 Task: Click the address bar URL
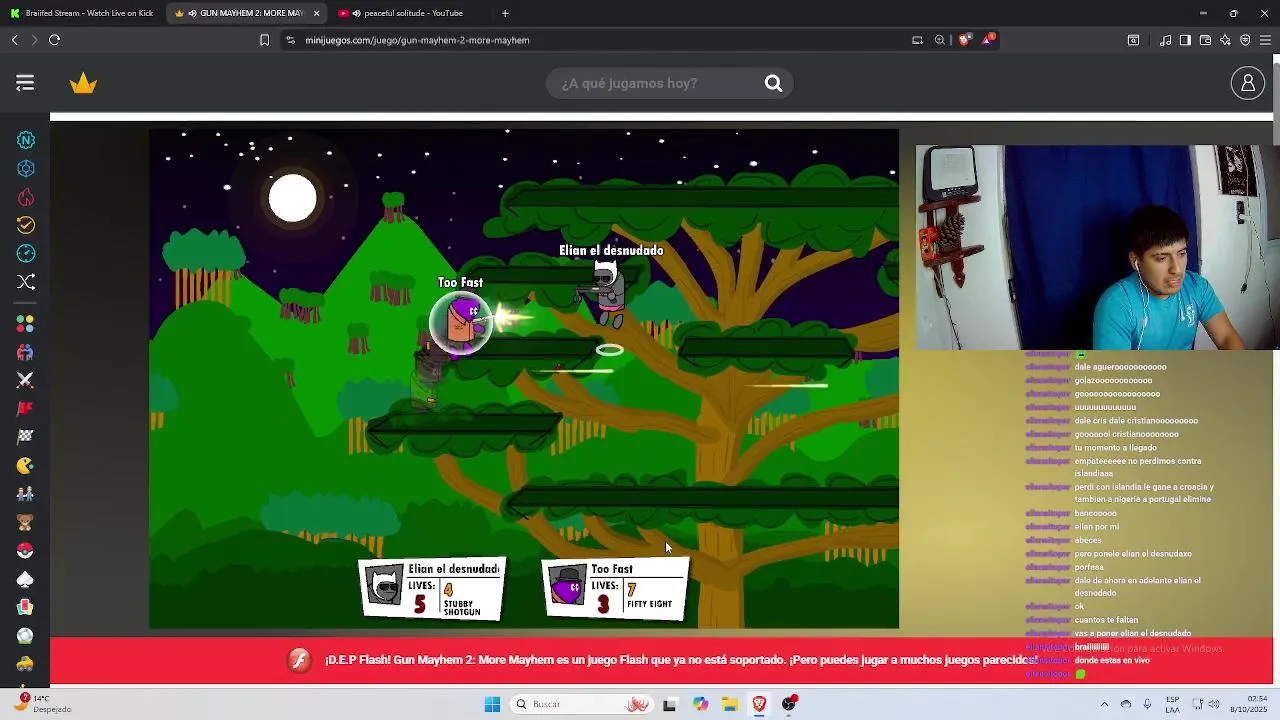coord(417,40)
